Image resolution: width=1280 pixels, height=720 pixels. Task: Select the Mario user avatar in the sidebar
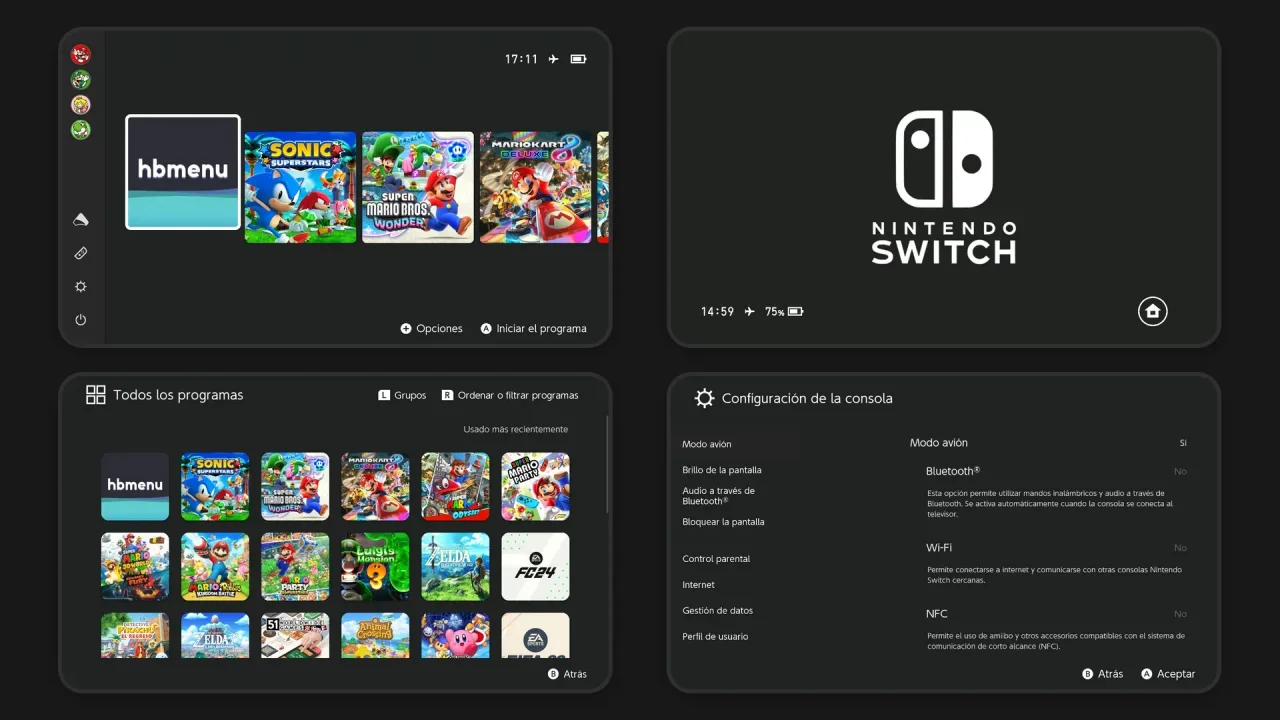[x=81, y=54]
